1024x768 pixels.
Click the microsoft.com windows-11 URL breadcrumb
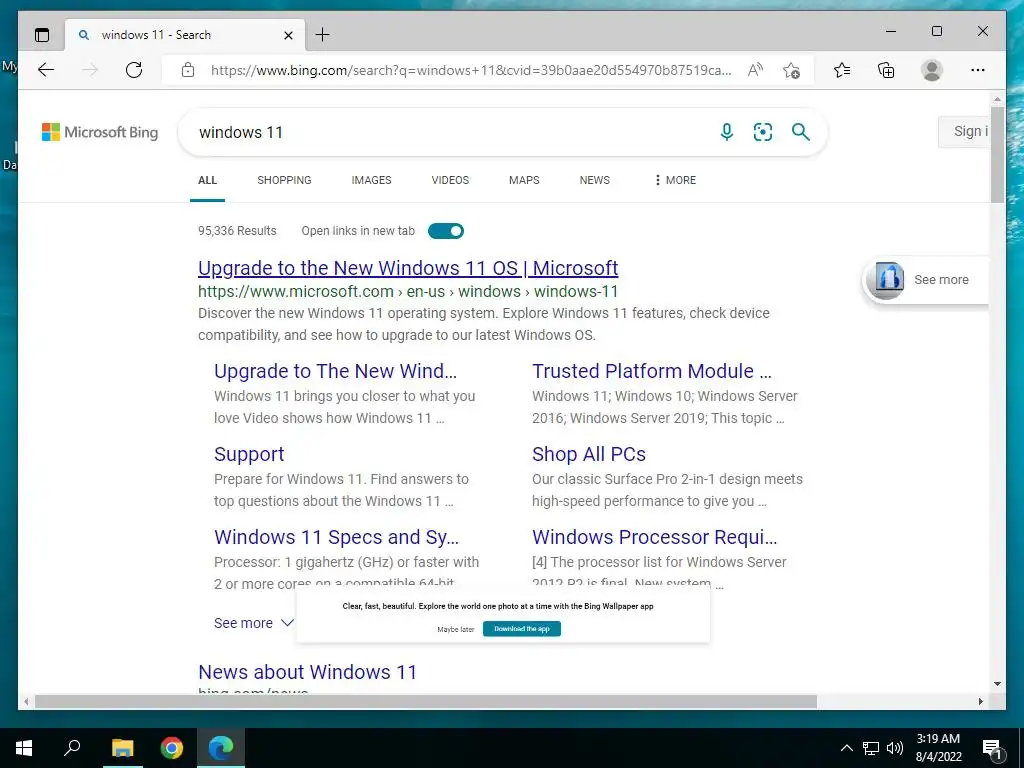click(x=408, y=291)
